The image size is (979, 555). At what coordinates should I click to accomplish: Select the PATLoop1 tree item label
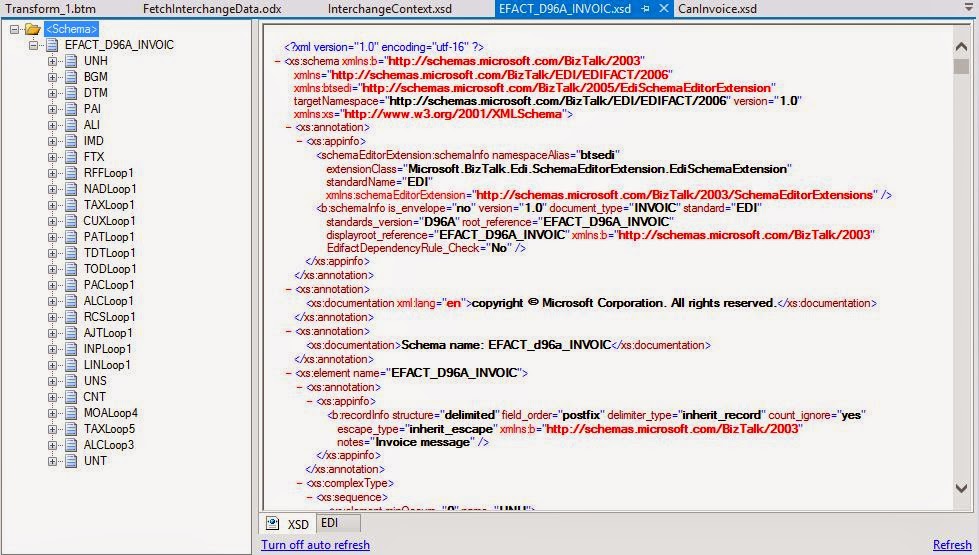coord(109,237)
